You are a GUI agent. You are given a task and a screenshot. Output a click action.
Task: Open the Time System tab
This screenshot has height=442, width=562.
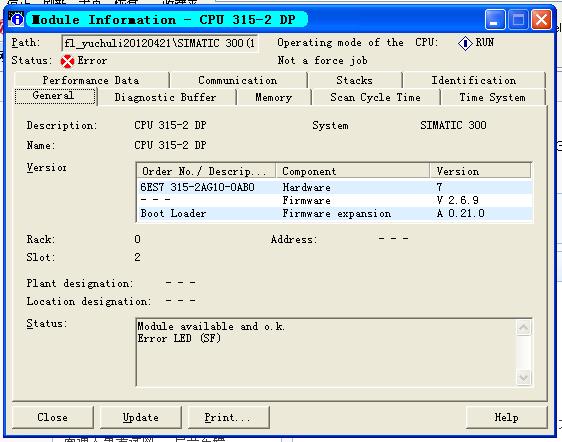[493, 98]
